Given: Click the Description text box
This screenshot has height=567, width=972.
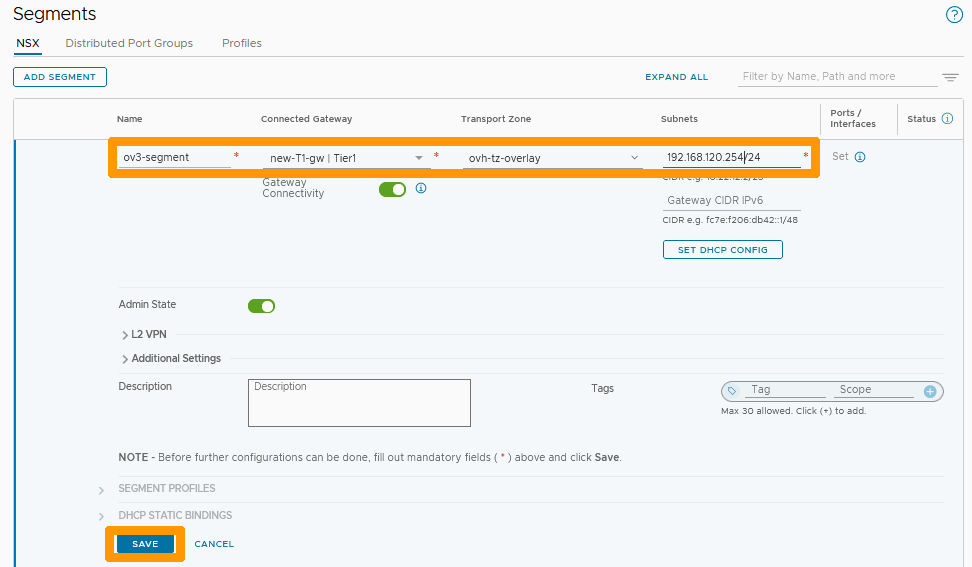Looking at the screenshot, I should [359, 402].
